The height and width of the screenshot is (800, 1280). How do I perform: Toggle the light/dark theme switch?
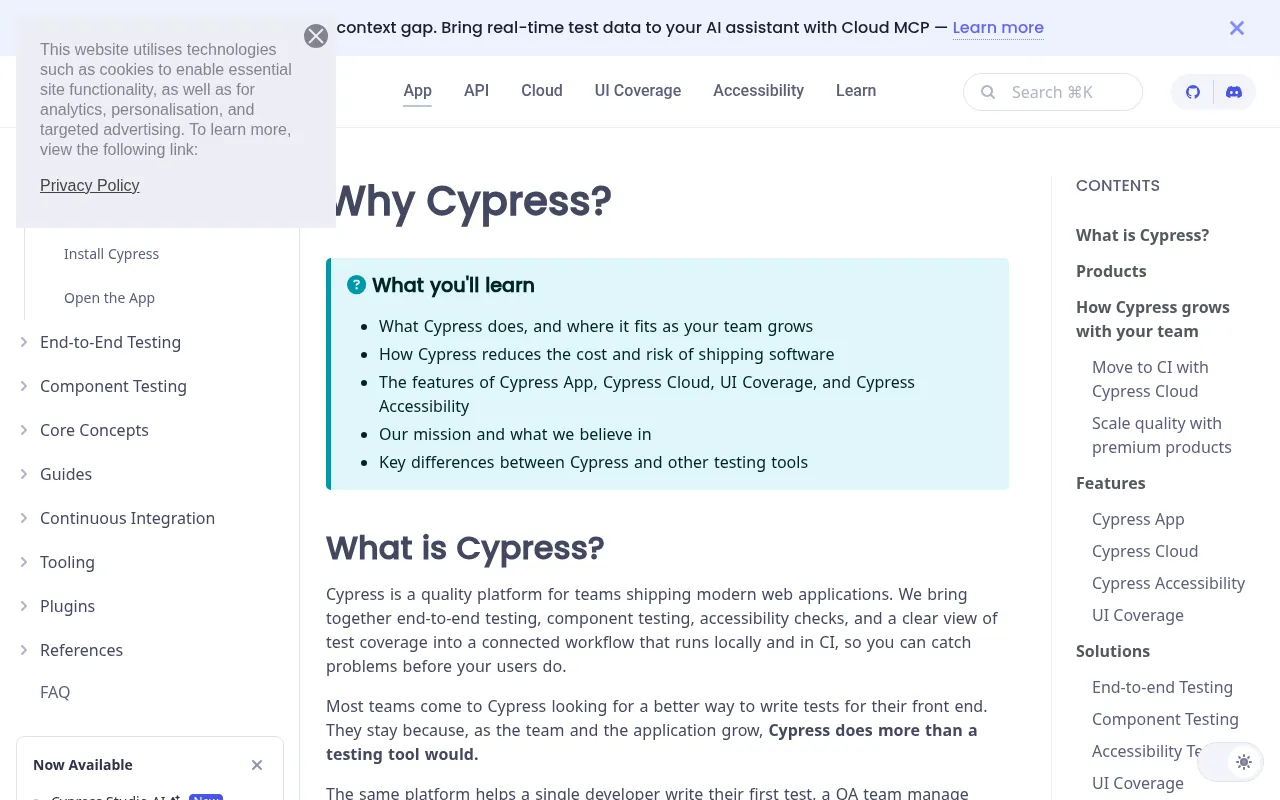[1231, 762]
